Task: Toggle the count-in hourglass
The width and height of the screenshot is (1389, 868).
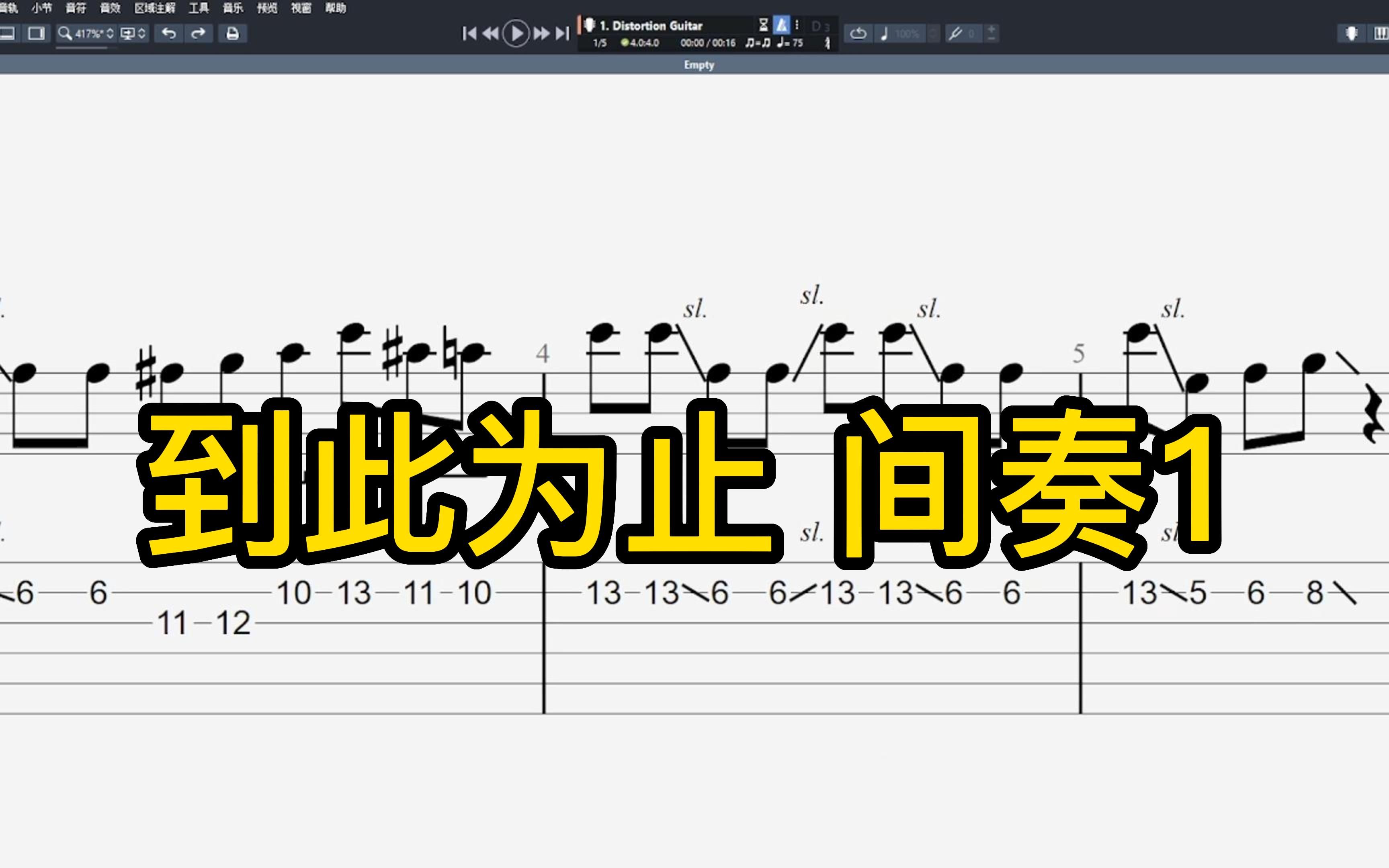Action: (x=763, y=25)
